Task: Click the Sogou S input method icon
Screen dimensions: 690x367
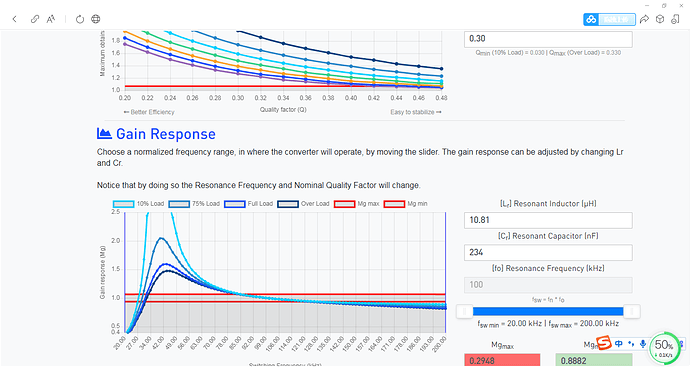Action: (604, 343)
